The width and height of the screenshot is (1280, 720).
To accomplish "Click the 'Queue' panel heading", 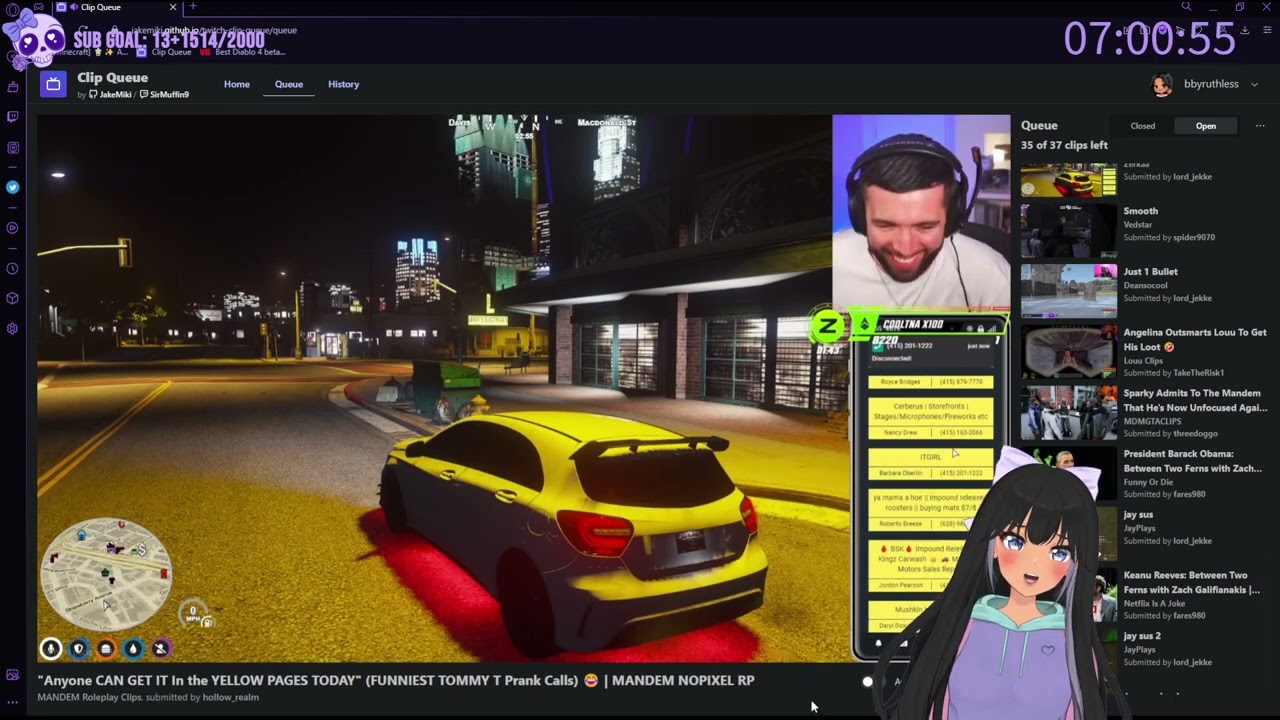I will click(1039, 126).
